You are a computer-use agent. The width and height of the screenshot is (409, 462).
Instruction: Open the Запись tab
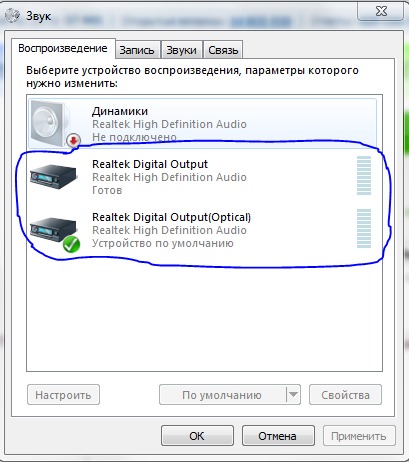(x=137, y=50)
